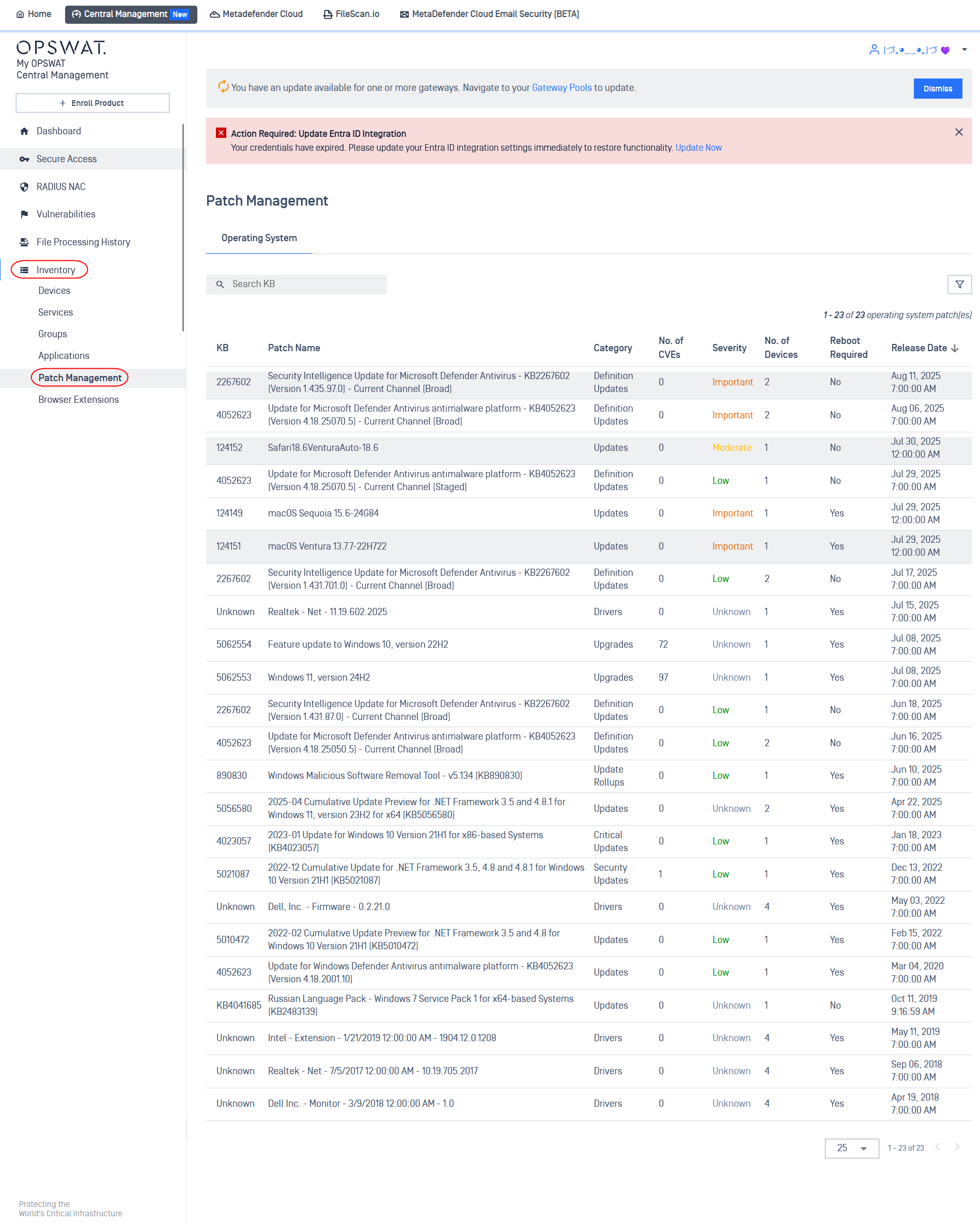Follow the Update Now link
Image resolution: width=980 pixels, height=1224 pixels.
click(698, 148)
